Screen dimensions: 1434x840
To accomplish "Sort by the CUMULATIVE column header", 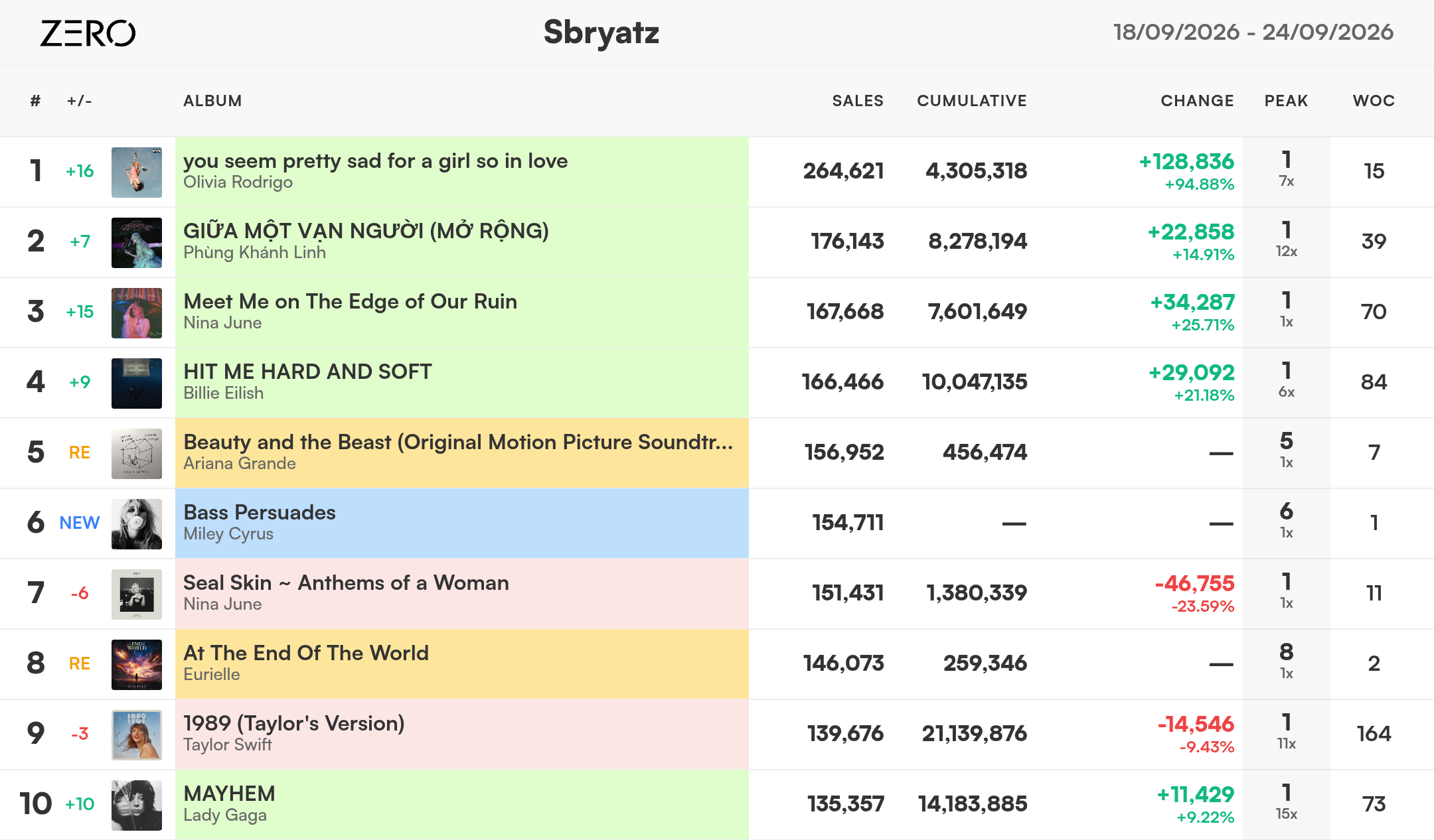I will pos(972,101).
